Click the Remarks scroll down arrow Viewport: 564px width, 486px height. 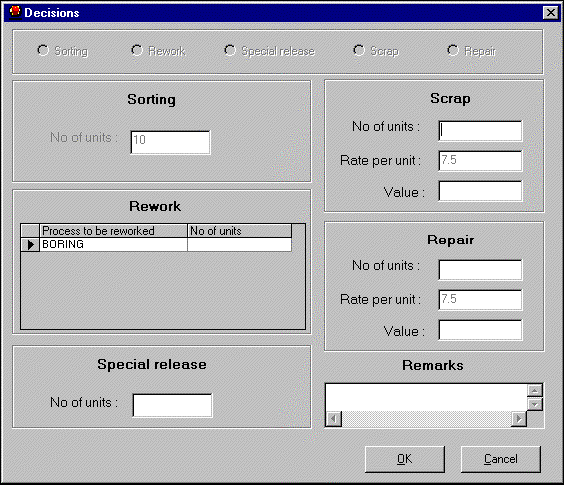[535, 404]
